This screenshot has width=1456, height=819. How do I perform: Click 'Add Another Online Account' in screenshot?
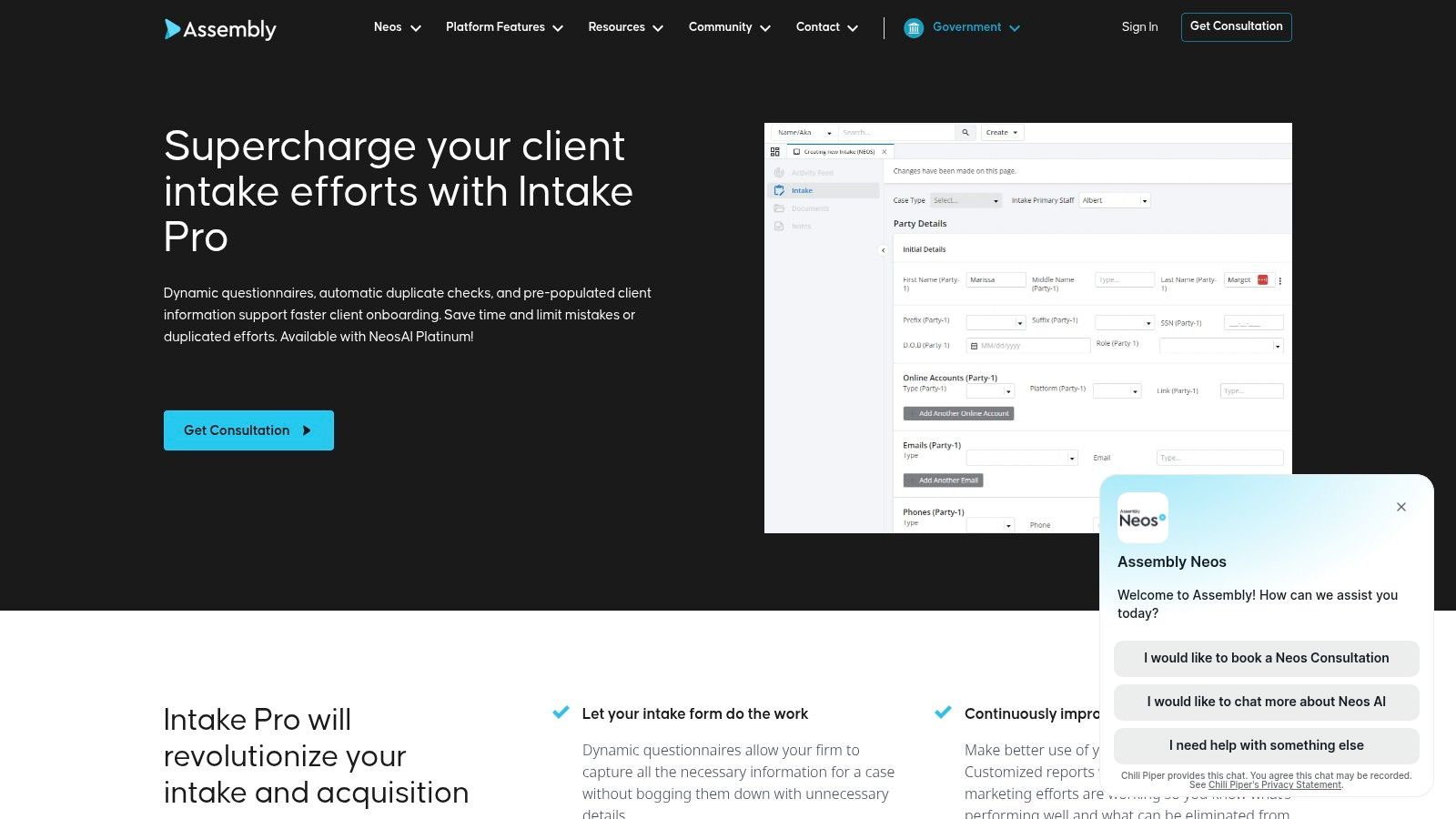(958, 413)
